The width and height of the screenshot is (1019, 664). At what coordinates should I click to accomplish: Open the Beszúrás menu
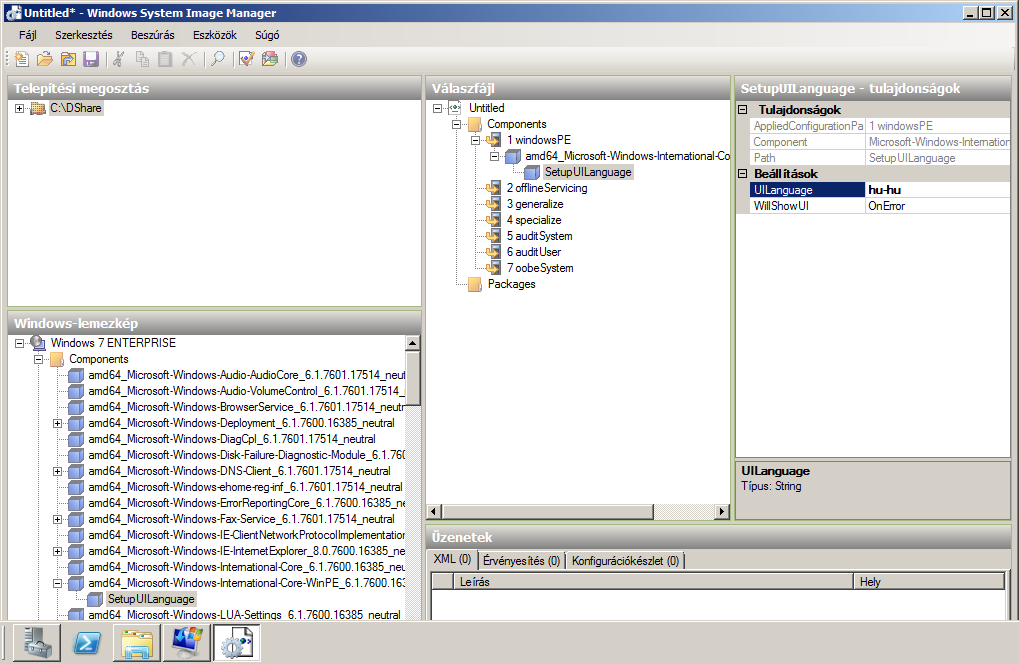pos(153,35)
